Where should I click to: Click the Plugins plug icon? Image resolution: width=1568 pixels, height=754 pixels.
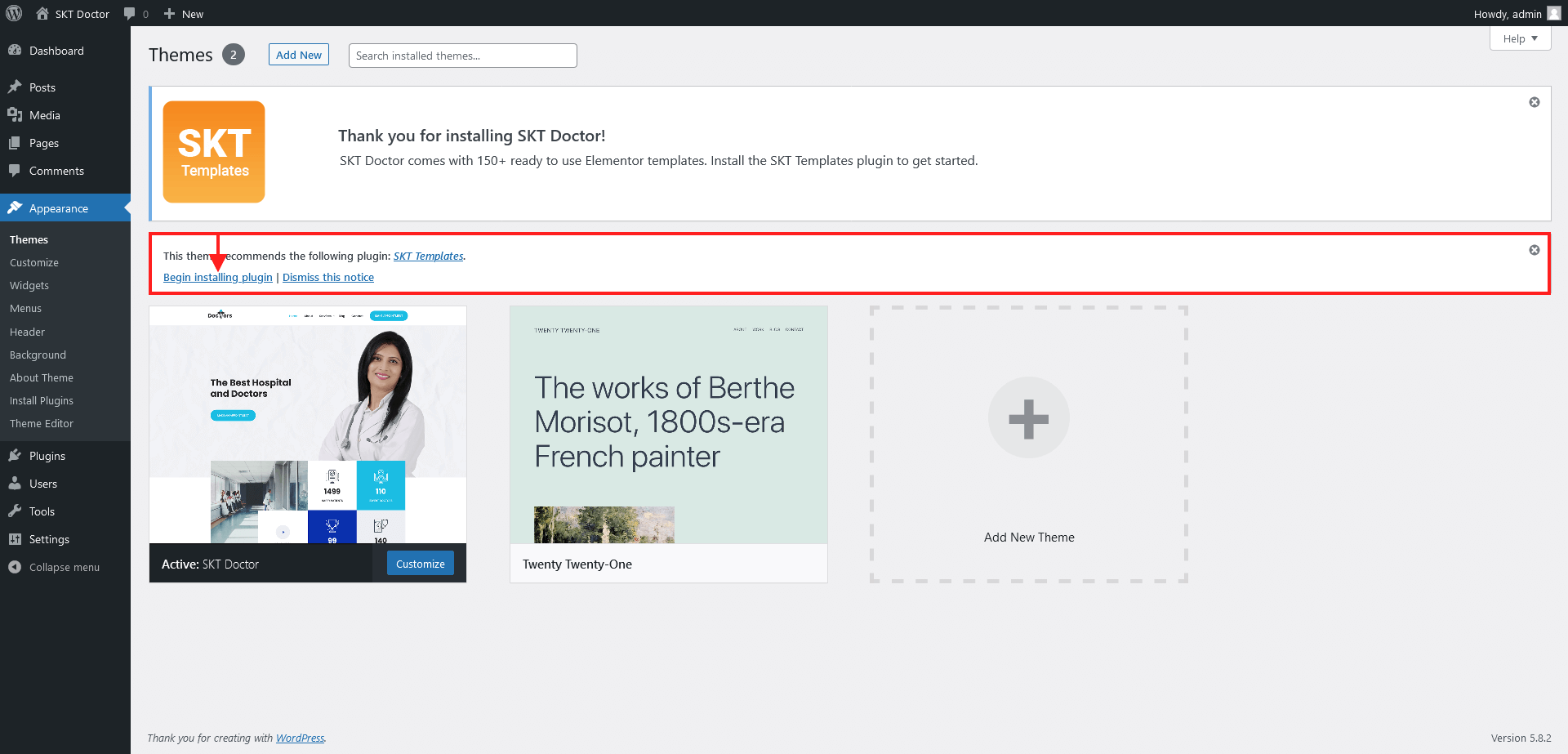[15, 455]
